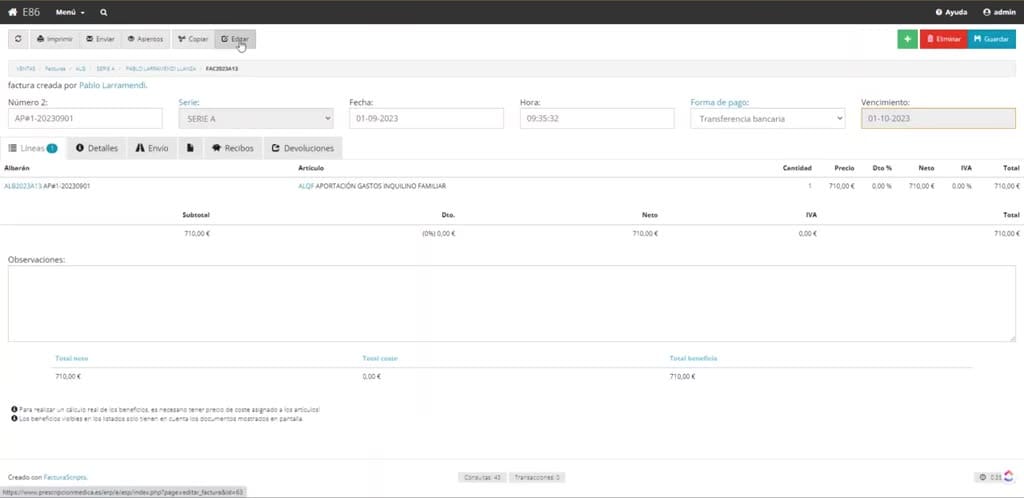This screenshot has height=498, width=1024.
Task: Click the FAC2023A13 breadcrumb text
Action: 221,69
